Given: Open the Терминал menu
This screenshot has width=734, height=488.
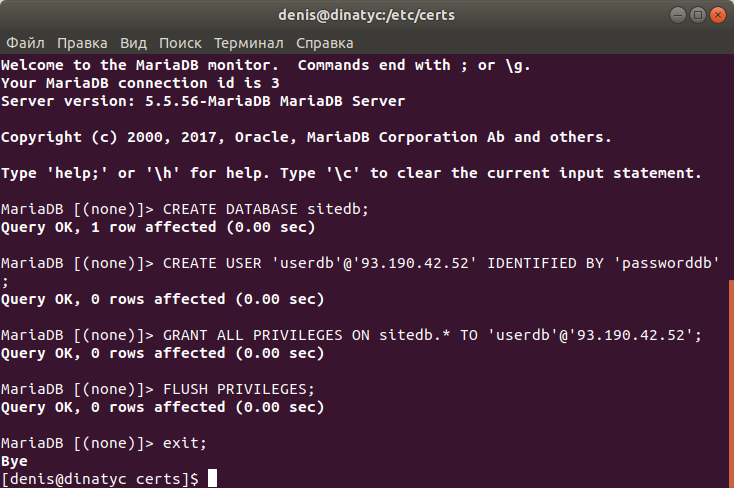Looking at the screenshot, I should tap(249, 43).
